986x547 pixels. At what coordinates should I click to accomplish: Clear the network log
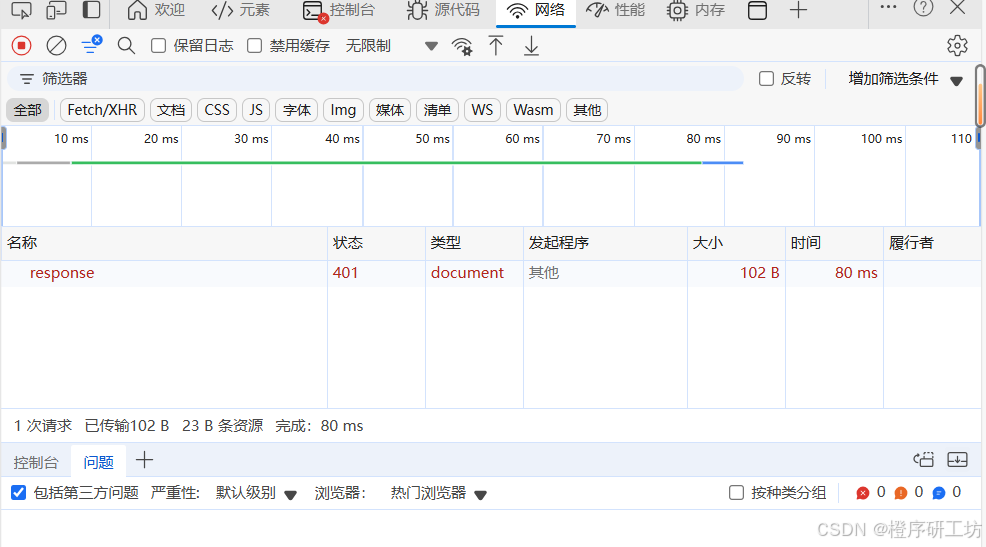point(57,46)
